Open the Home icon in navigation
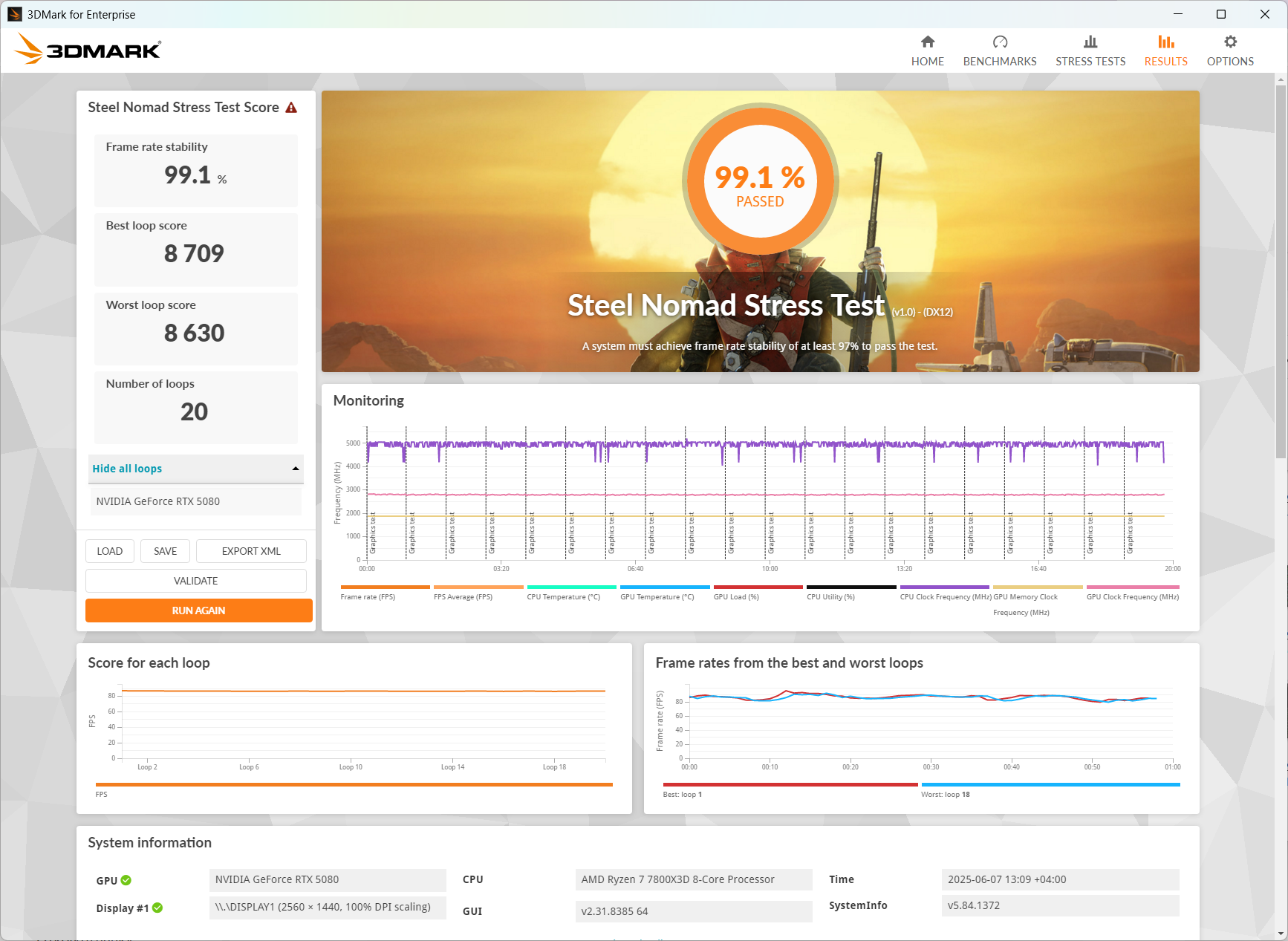This screenshot has width=1288, height=941. 928,42
